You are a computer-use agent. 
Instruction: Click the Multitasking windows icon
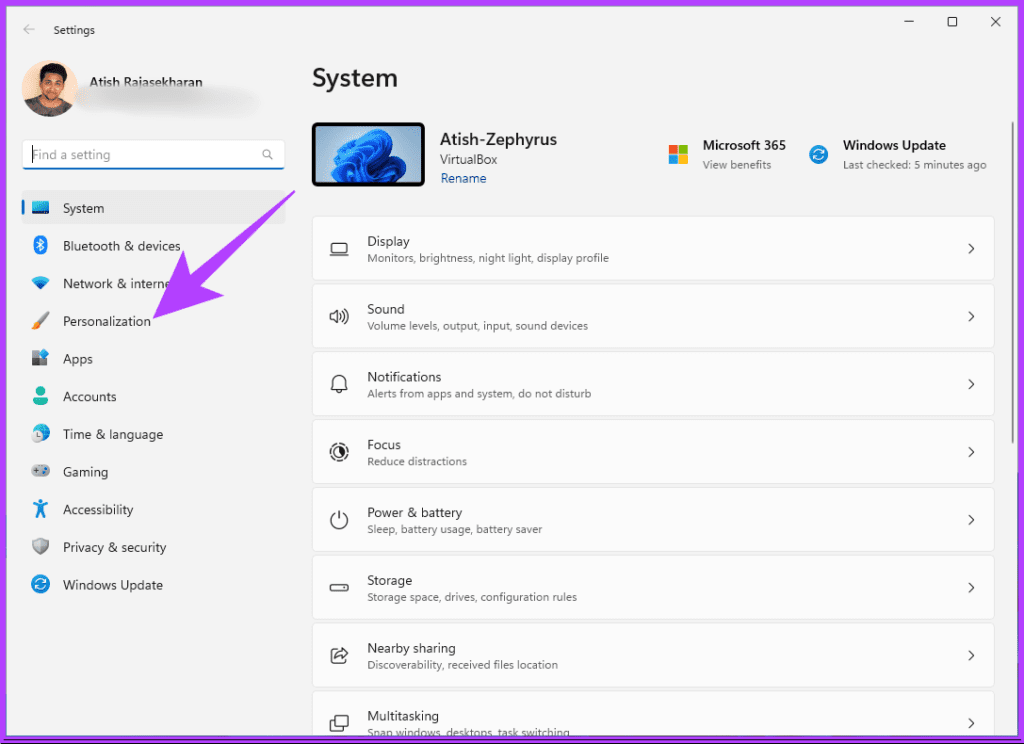[339, 723]
